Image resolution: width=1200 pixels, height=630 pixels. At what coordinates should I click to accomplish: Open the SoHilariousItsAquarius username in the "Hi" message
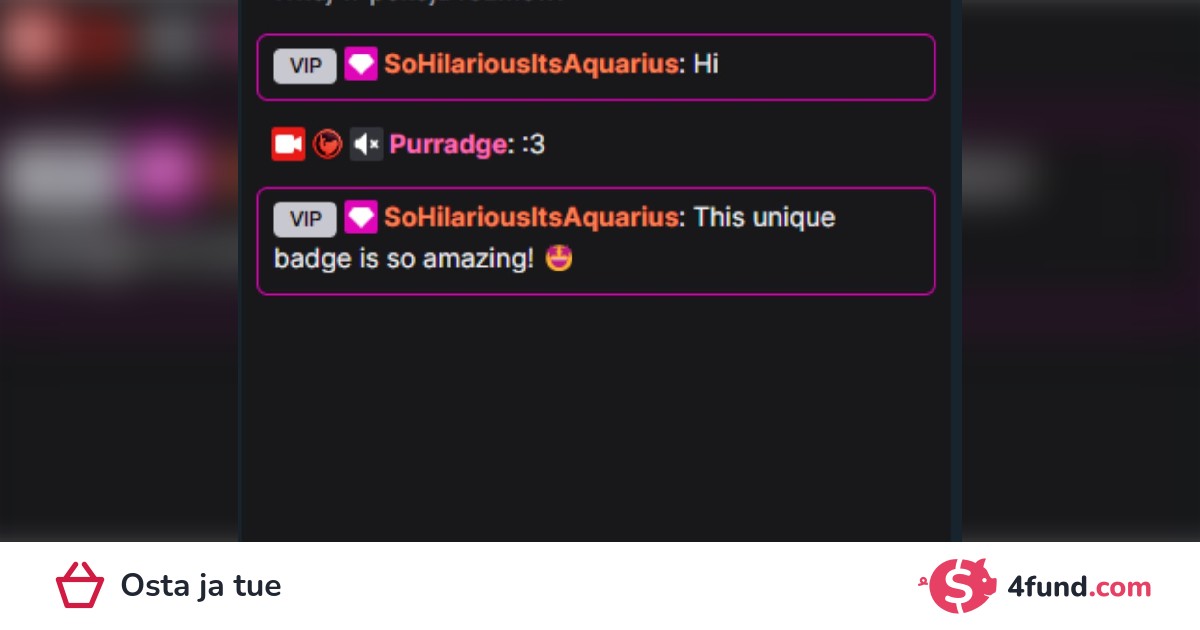[x=531, y=65]
